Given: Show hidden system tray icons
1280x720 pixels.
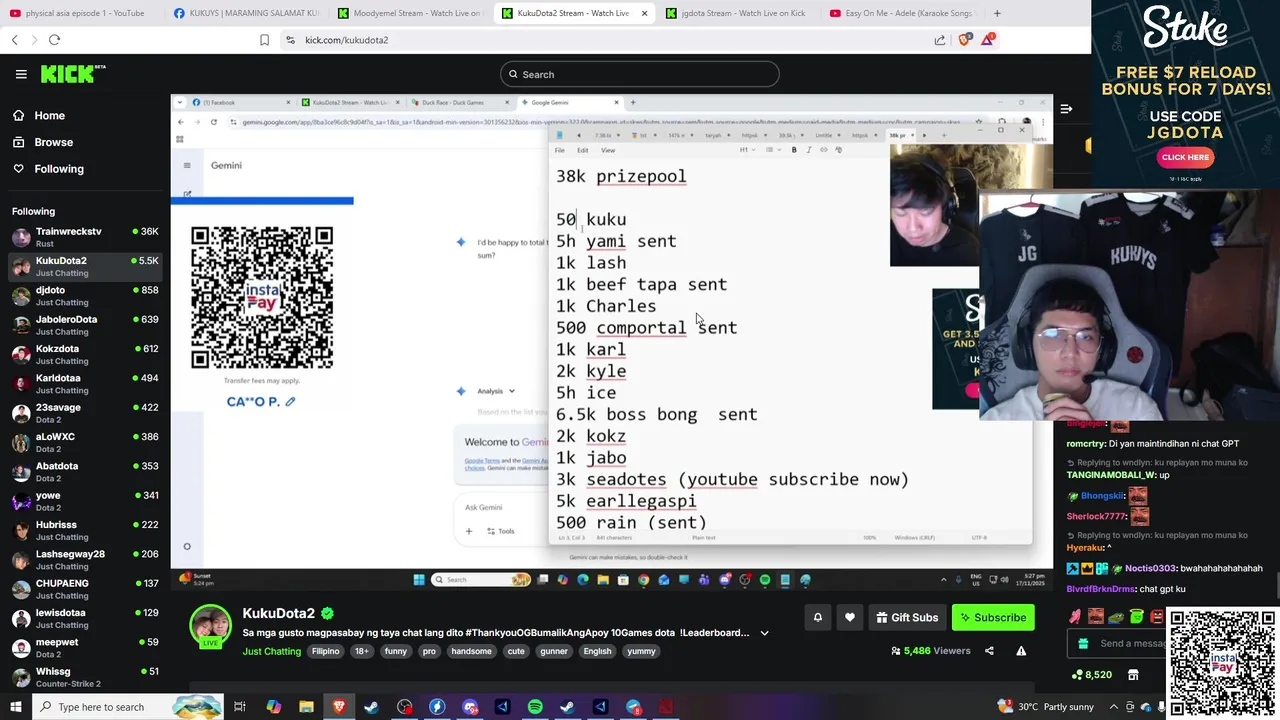Looking at the screenshot, I should tap(1113, 707).
